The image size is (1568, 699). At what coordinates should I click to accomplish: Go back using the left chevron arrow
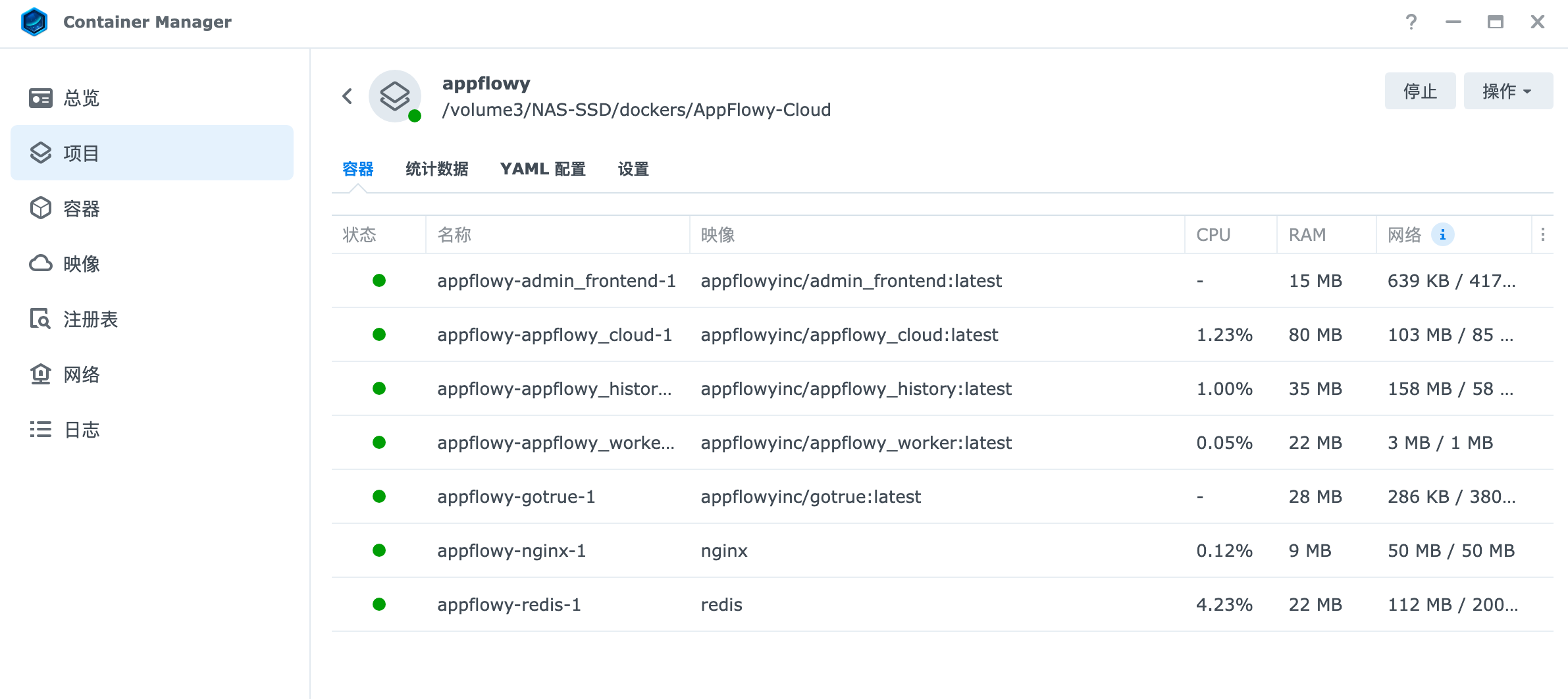(x=348, y=96)
